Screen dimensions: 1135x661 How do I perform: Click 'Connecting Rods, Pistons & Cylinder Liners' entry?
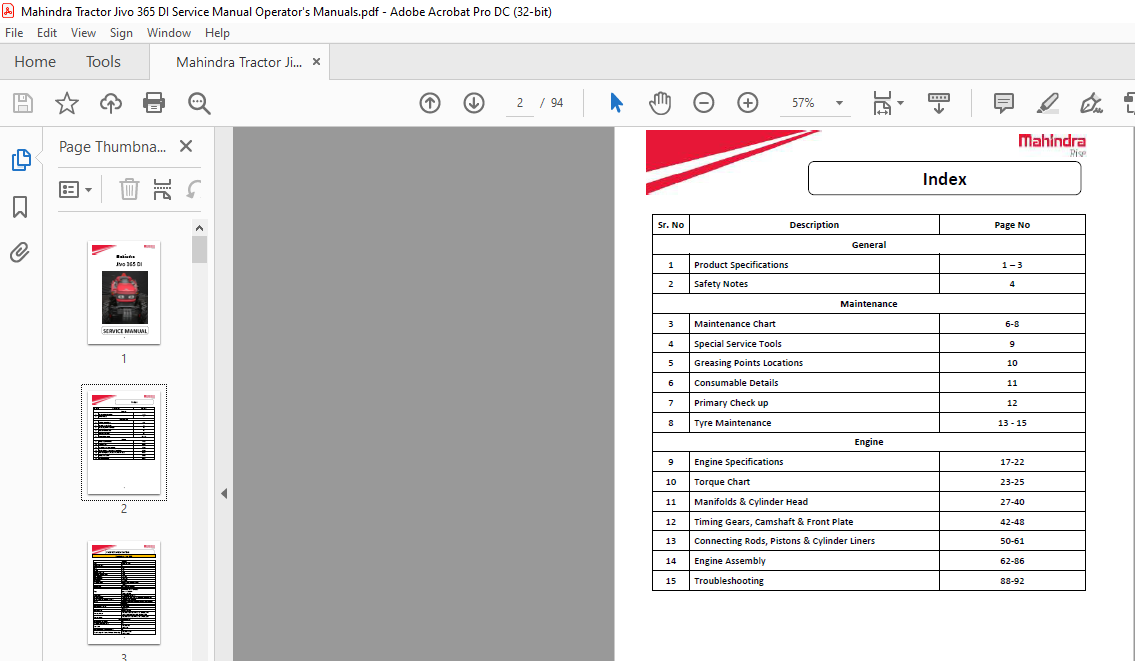[x=784, y=541]
